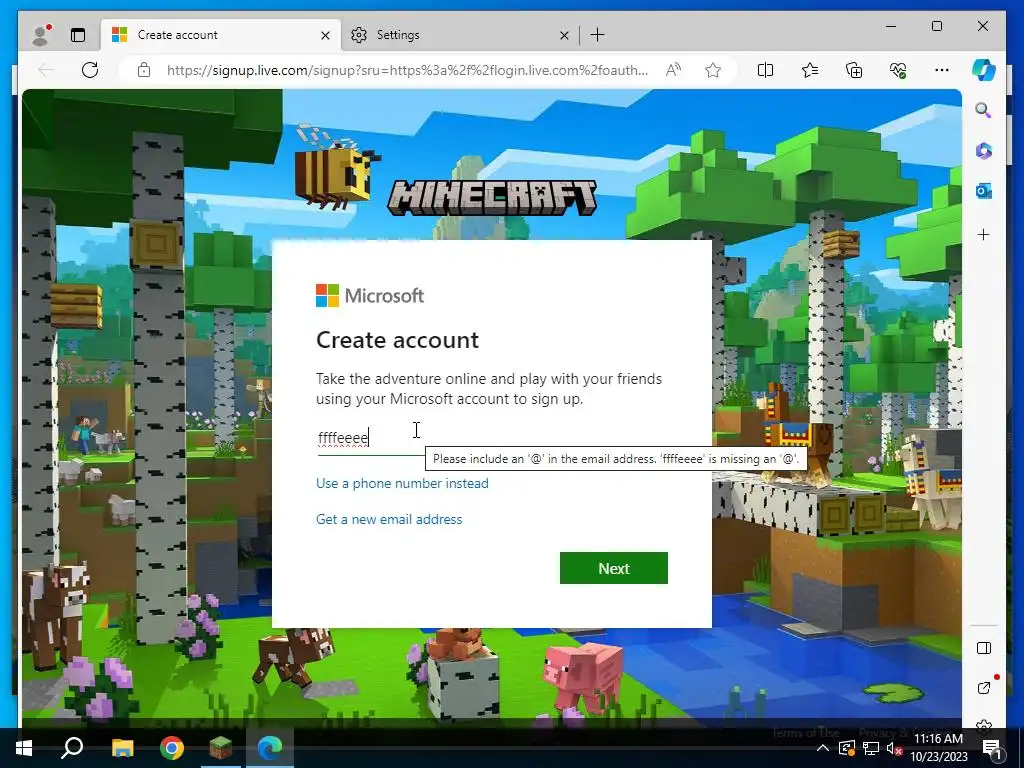The width and height of the screenshot is (1024, 768).
Task: Open Settings and more menu
Action: pyautogui.click(x=942, y=70)
